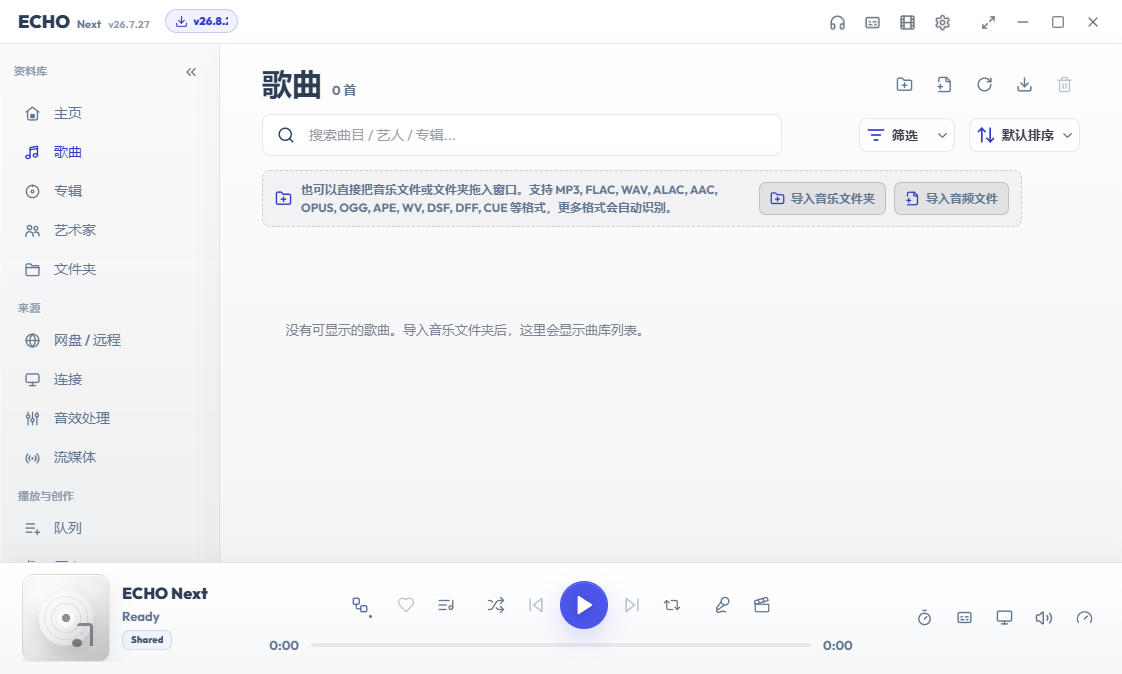
Task: Open 网盘 / 远程 in the sidebar
Action: point(107,340)
